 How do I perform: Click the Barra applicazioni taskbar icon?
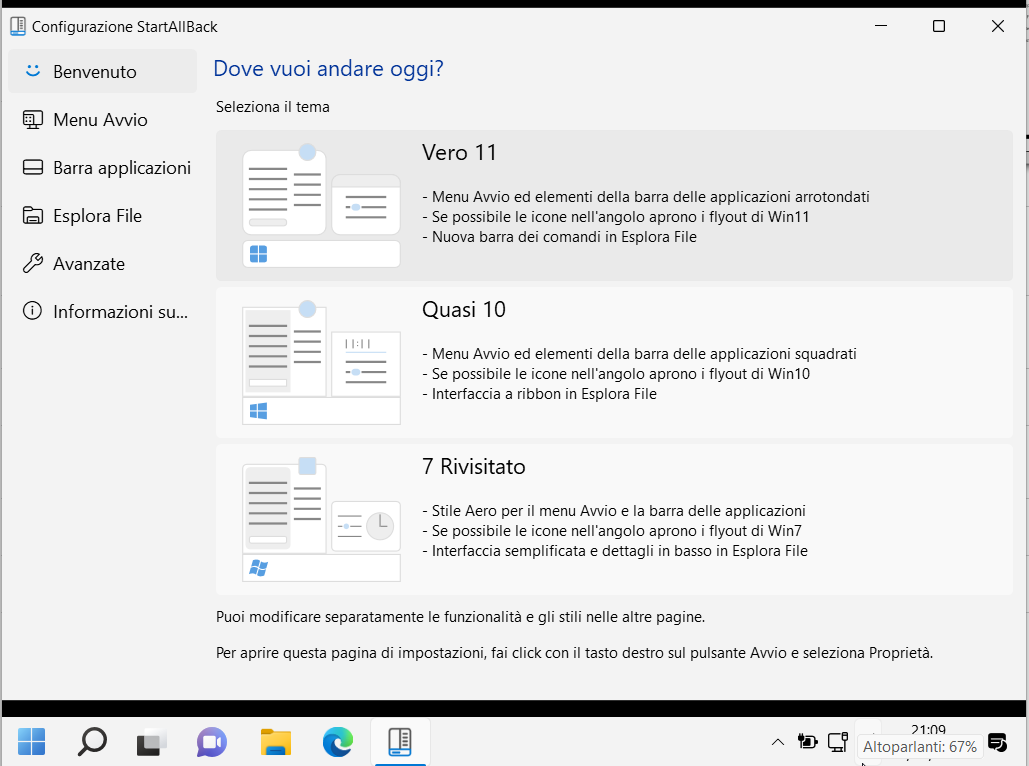coord(33,167)
